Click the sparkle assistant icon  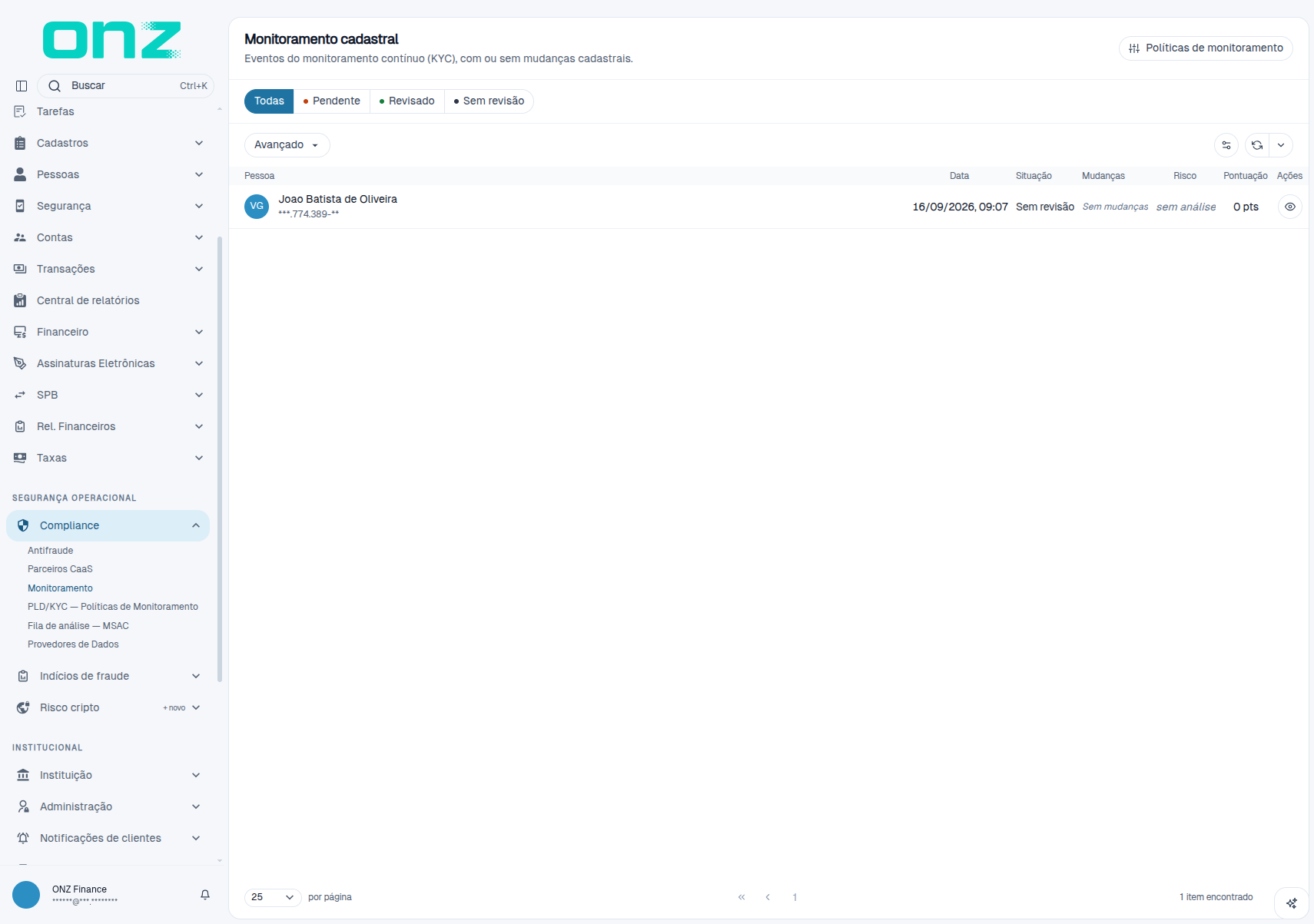tap(1292, 903)
